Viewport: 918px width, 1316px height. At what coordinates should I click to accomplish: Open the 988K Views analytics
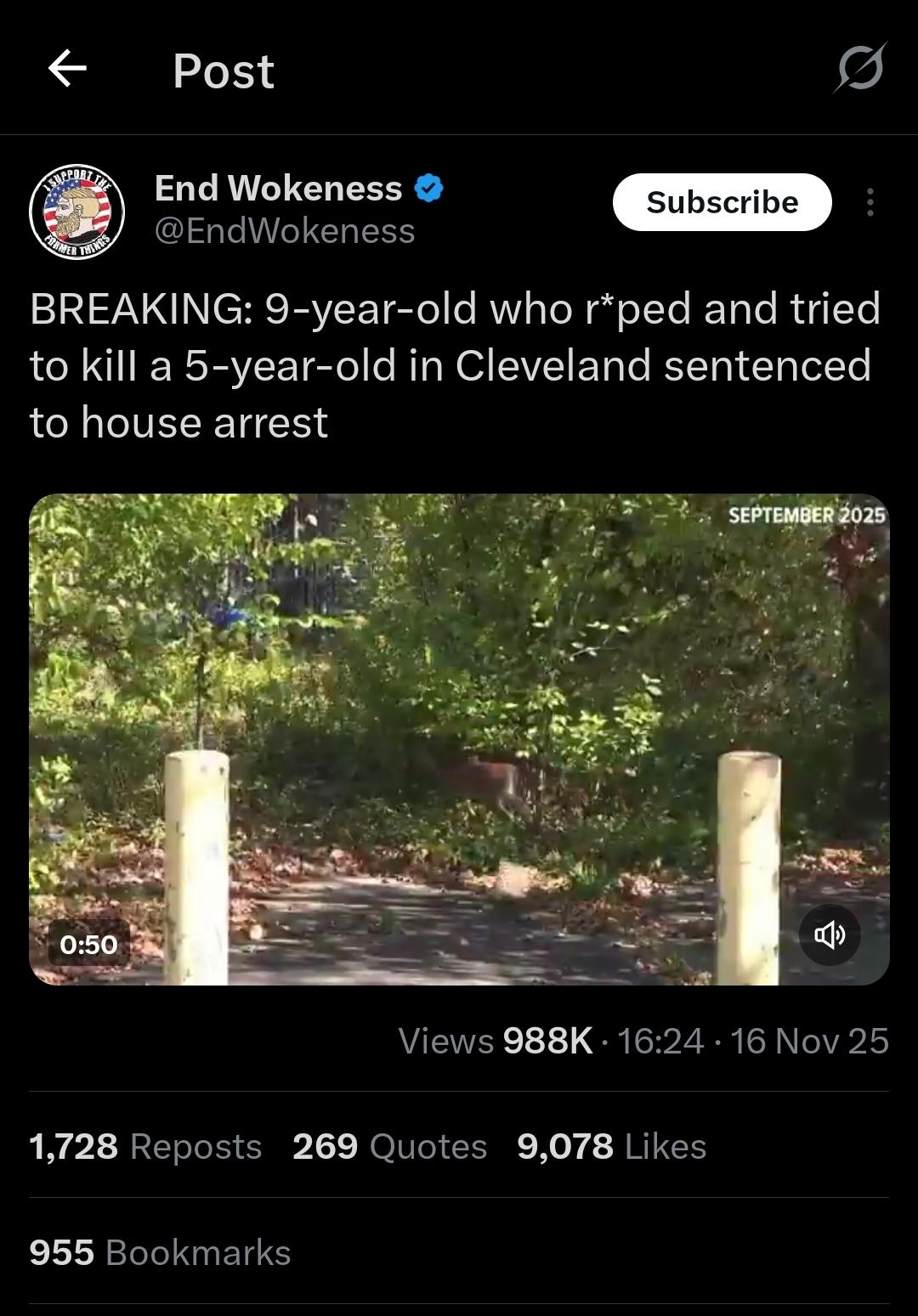pos(495,1041)
